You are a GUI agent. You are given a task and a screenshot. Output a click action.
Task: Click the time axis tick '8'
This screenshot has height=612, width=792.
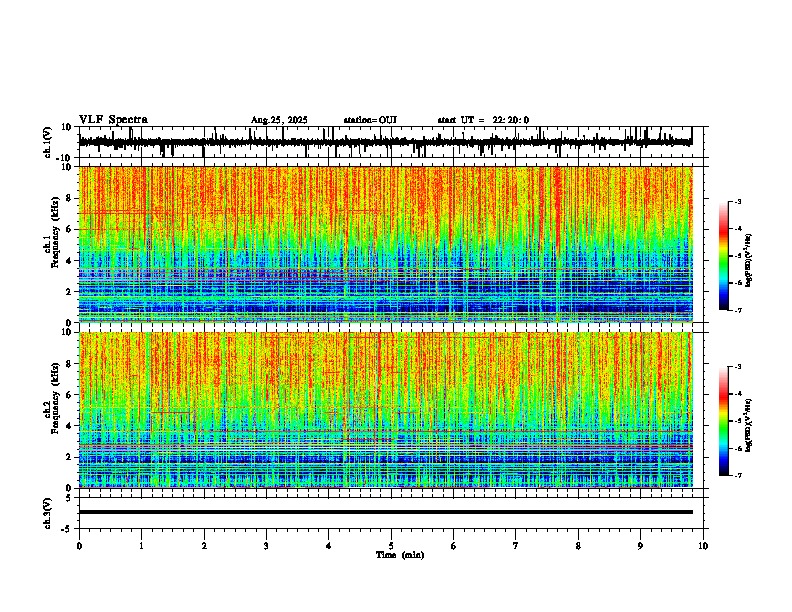coord(578,546)
